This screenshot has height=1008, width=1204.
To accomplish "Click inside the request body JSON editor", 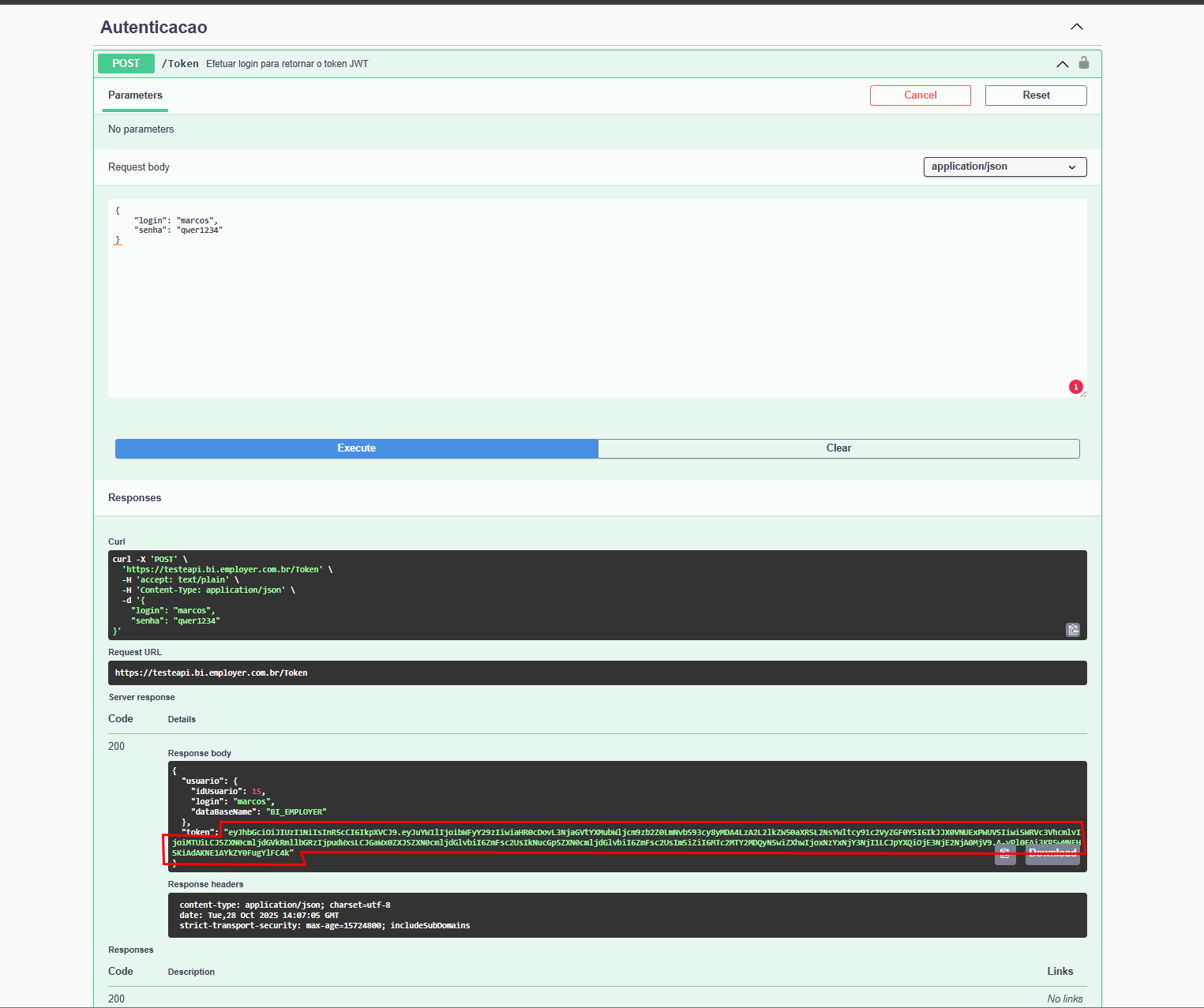I will (x=598, y=298).
